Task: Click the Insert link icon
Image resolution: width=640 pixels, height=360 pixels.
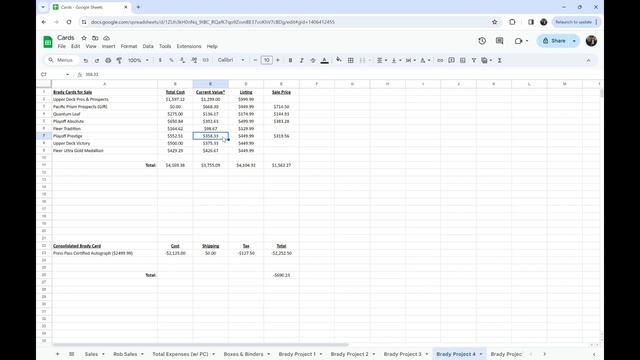Action: 440,60
